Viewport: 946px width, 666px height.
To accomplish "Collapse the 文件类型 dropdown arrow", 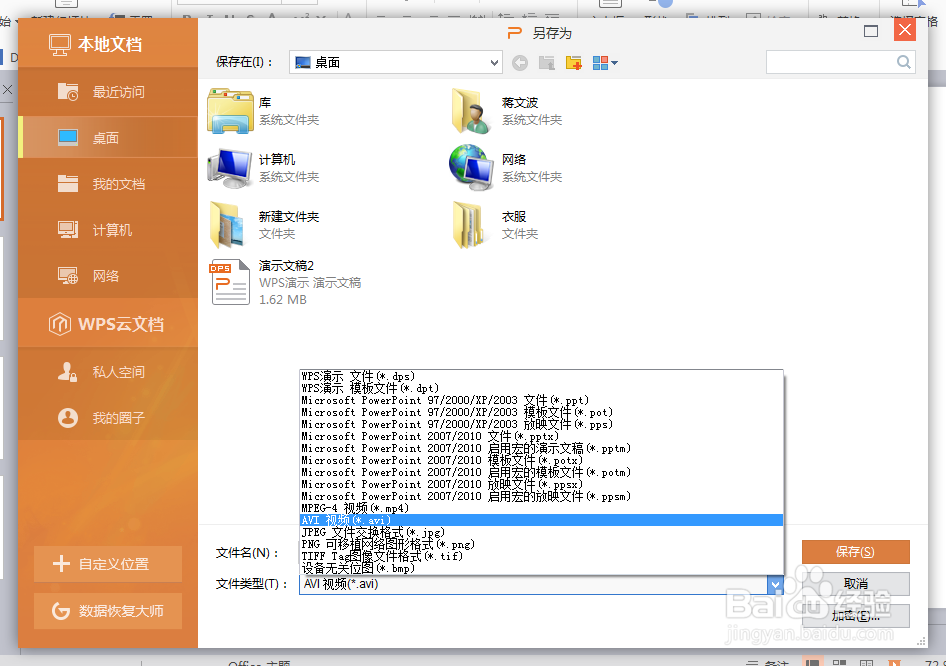I will tap(775, 584).
